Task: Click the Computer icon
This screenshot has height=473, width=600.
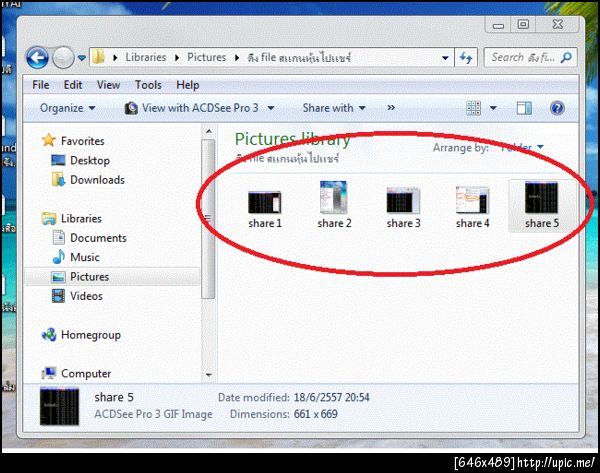Action: [x=49, y=373]
